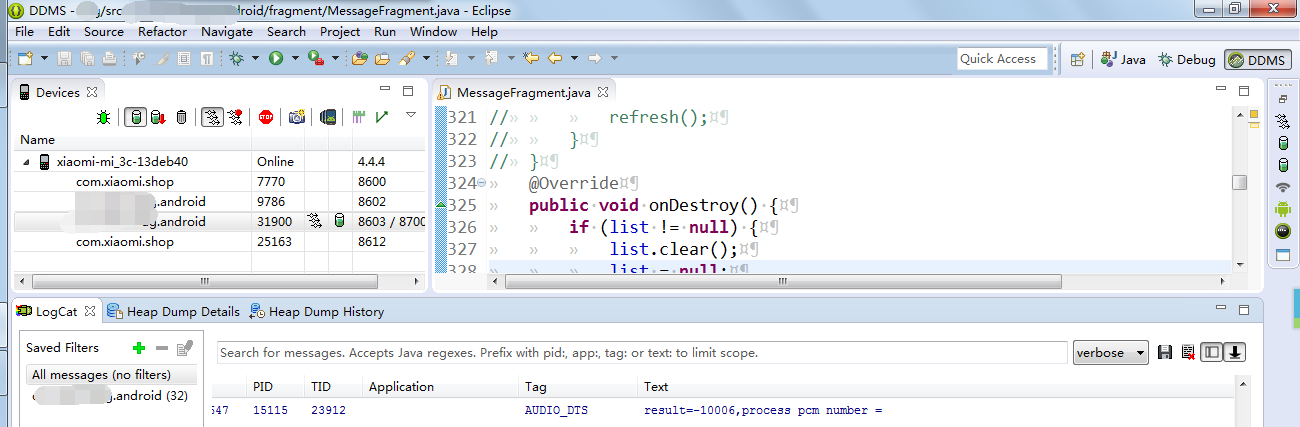1300x427 pixels.
Task: Click the Back navigation arrow
Action: 554,59
